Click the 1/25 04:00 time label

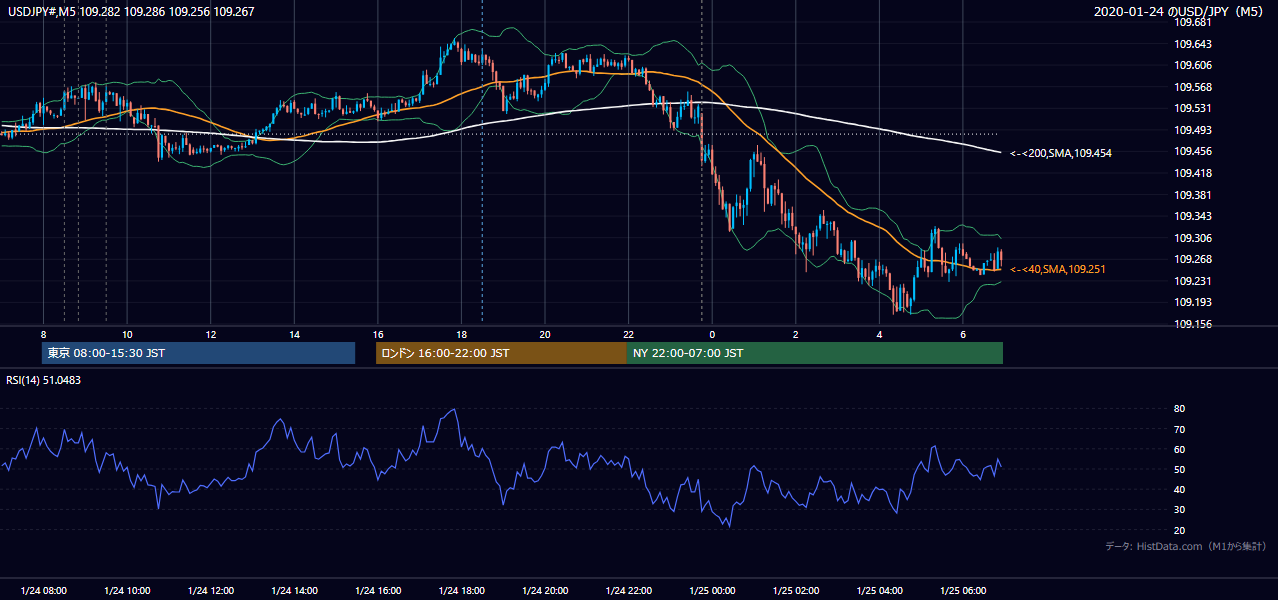coord(879,591)
